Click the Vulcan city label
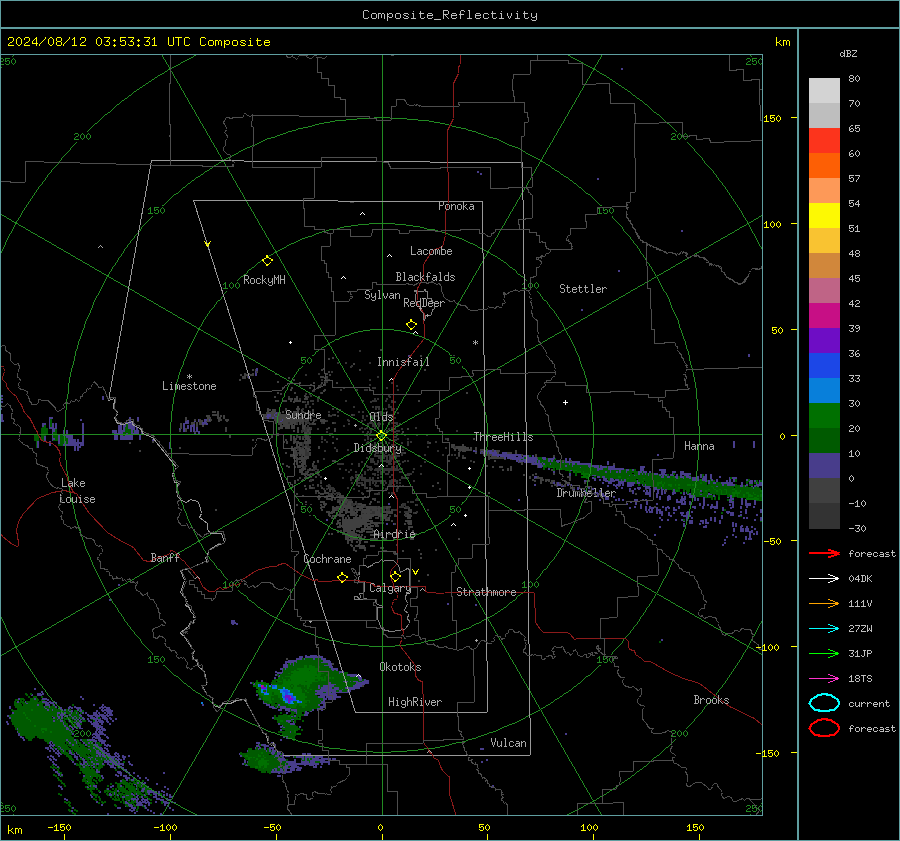The width and height of the screenshot is (900, 841). tap(508, 743)
